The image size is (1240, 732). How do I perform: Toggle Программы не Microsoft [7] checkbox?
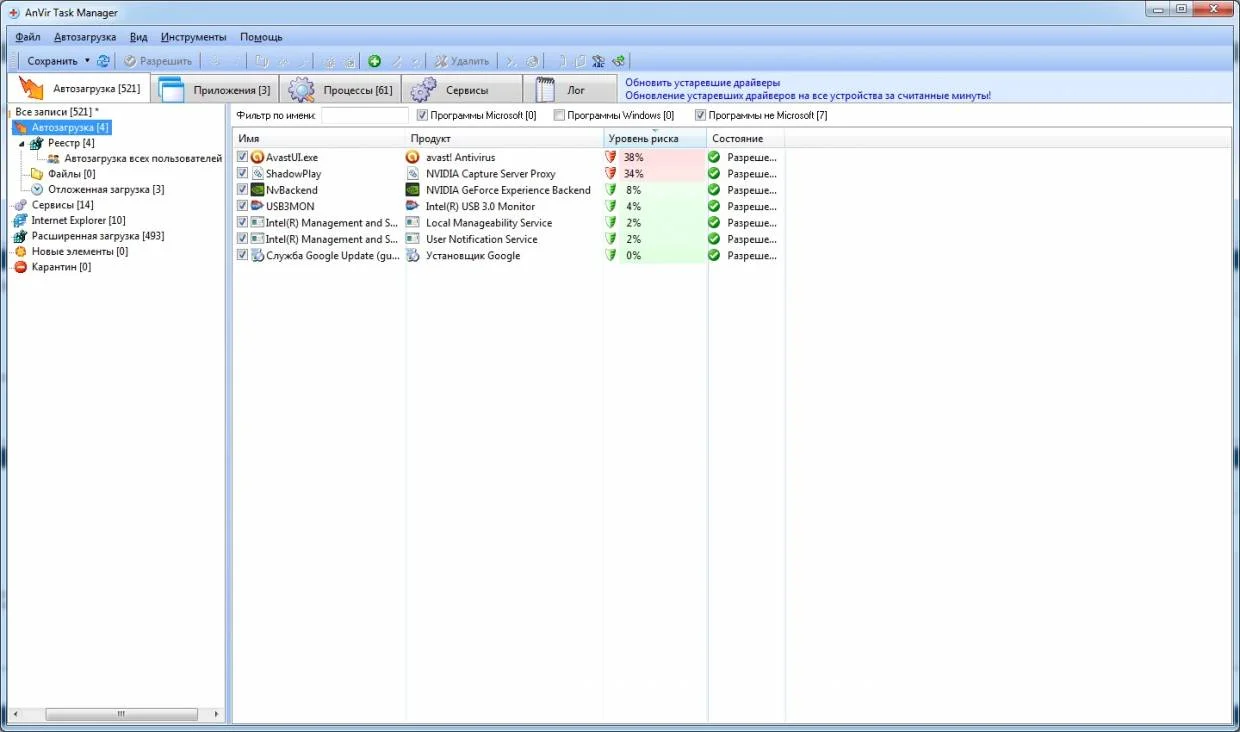[x=700, y=116]
